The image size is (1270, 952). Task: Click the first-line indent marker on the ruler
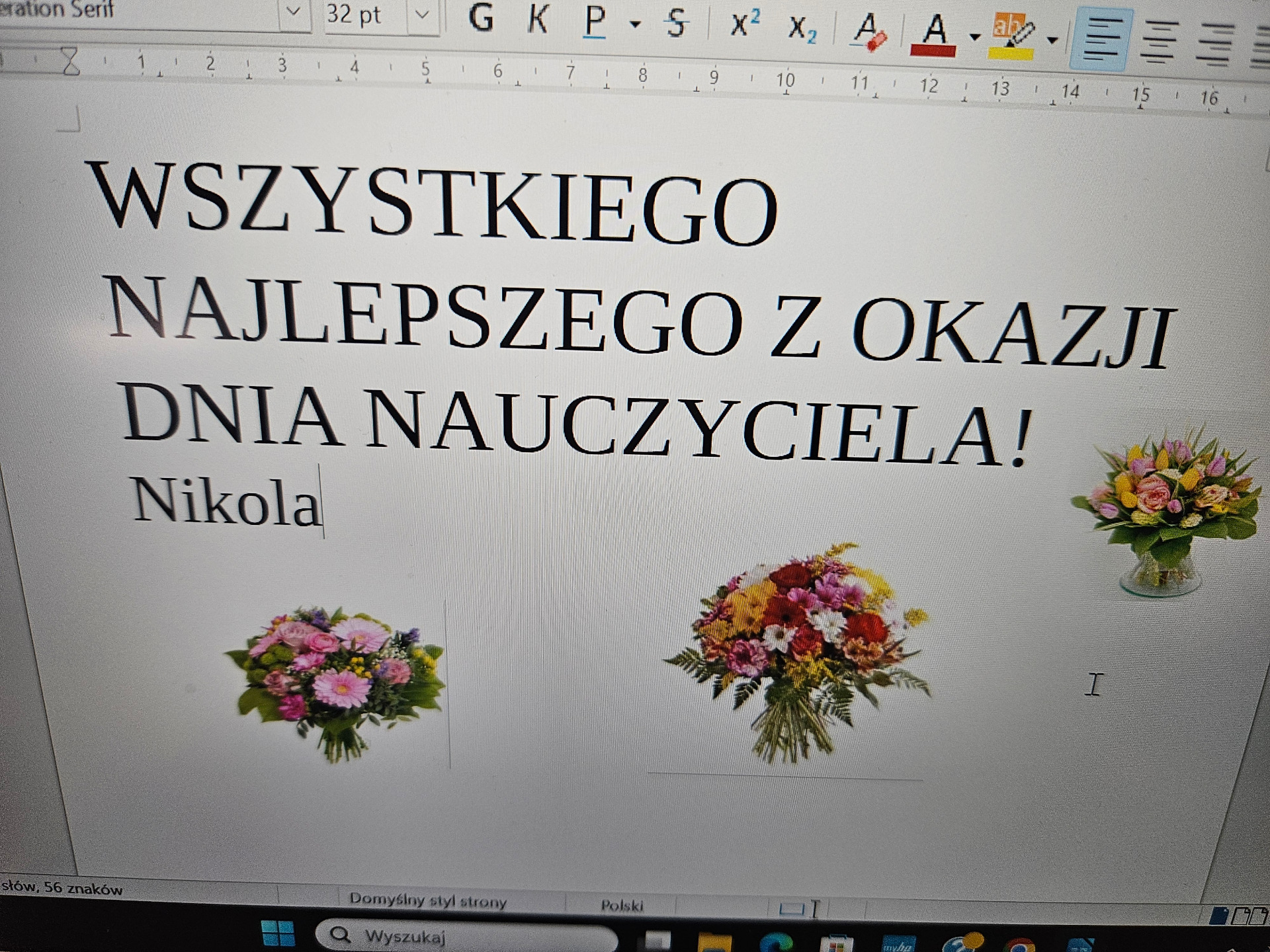pos(69,54)
